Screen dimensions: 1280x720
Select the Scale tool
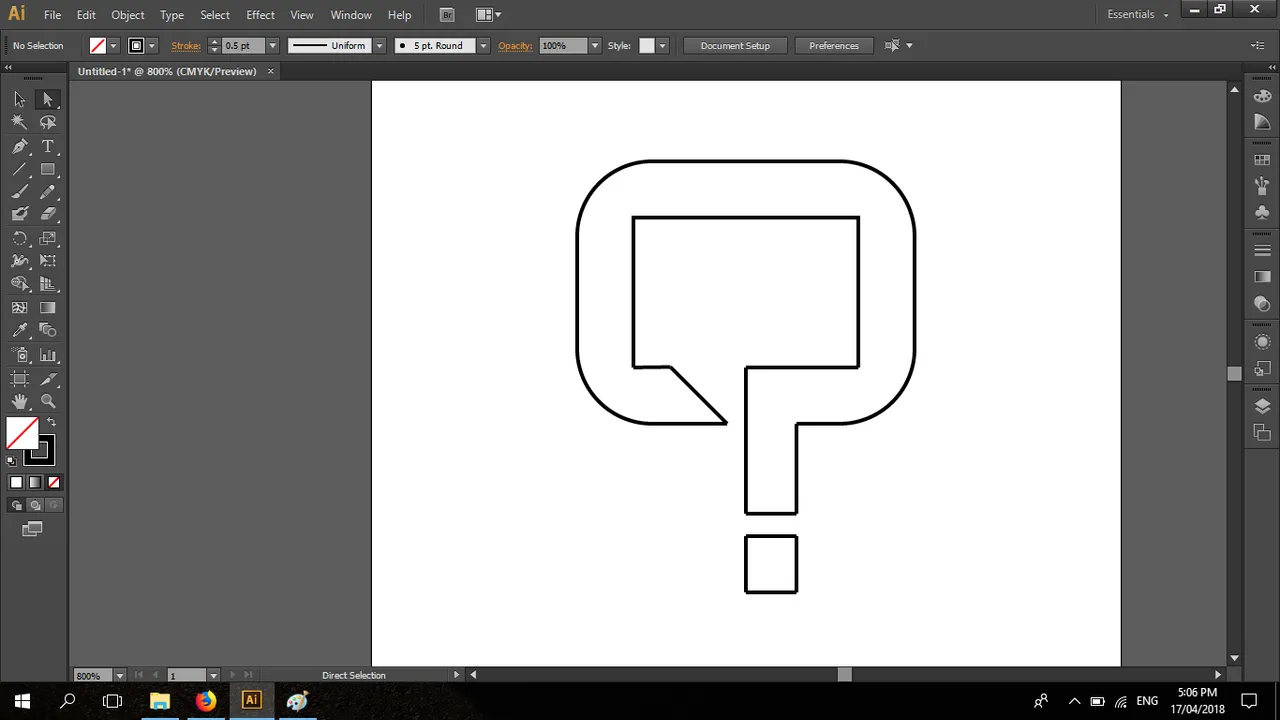point(47,238)
